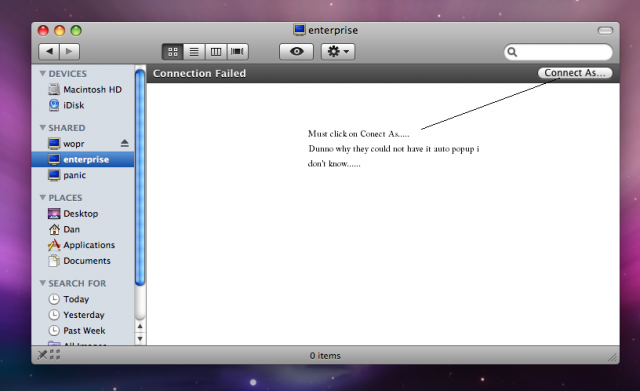The width and height of the screenshot is (640, 391).
Task: Select enterprise in the sidebar
Action: (83, 159)
